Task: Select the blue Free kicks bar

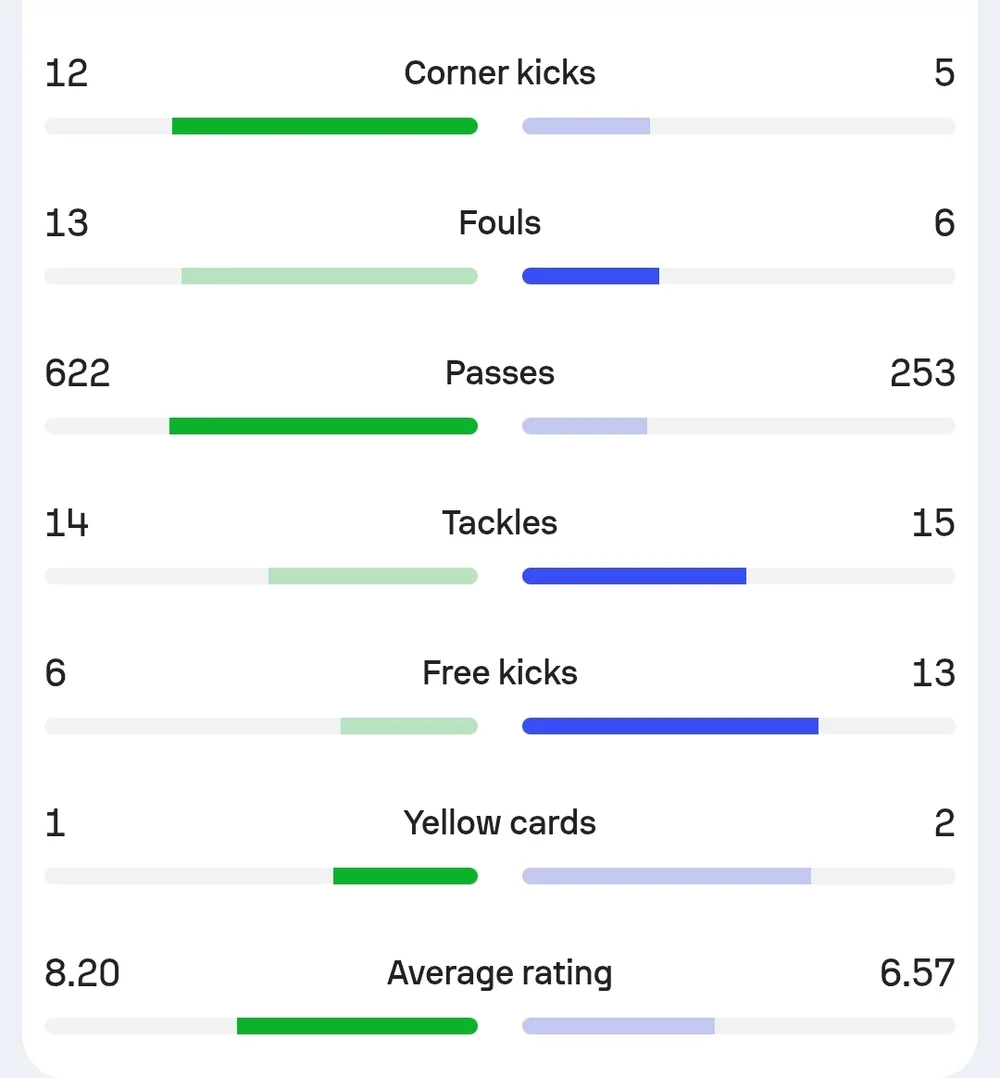Action: [670, 726]
